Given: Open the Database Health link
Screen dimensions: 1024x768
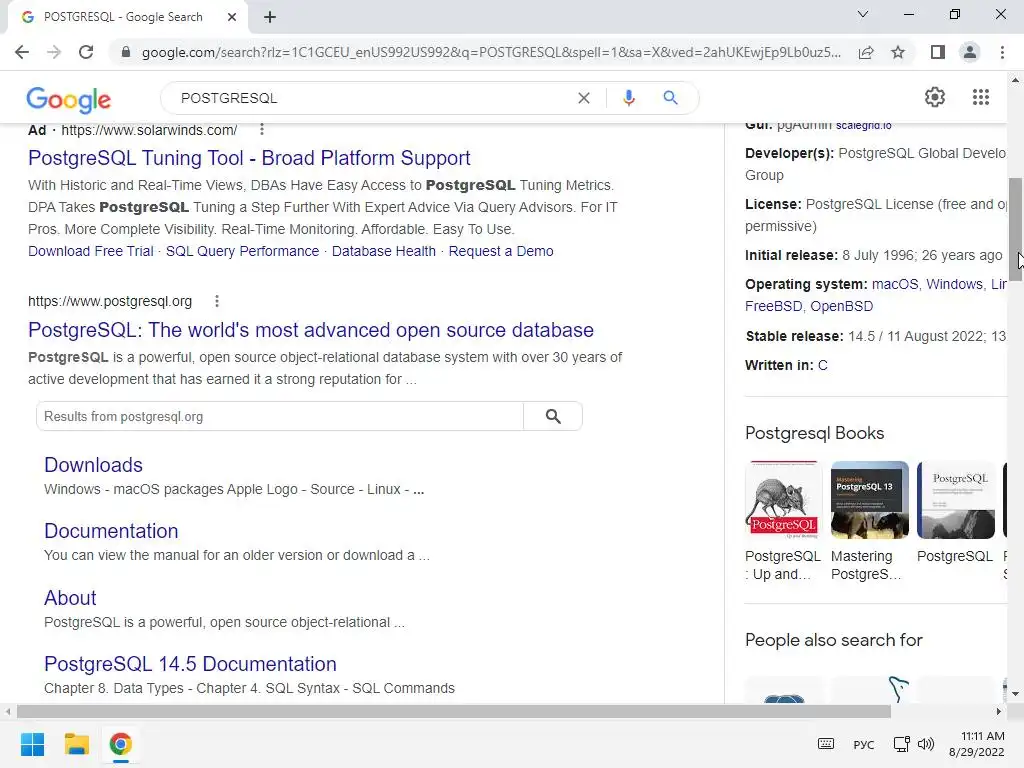Looking at the screenshot, I should click(x=383, y=251).
